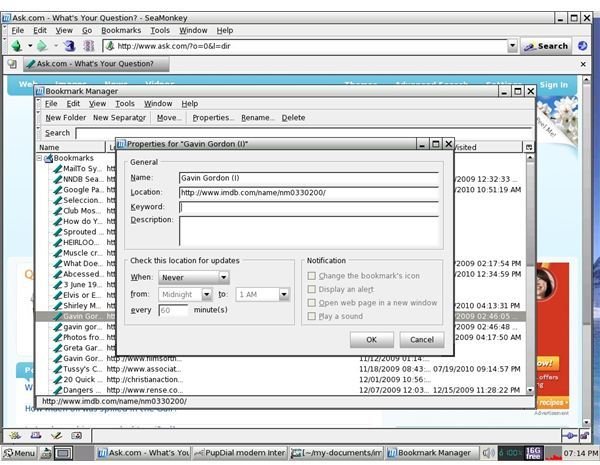Screen dimensions: 600x465
Task: Click Cancel in the Properties dialog
Action: pos(422,340)
